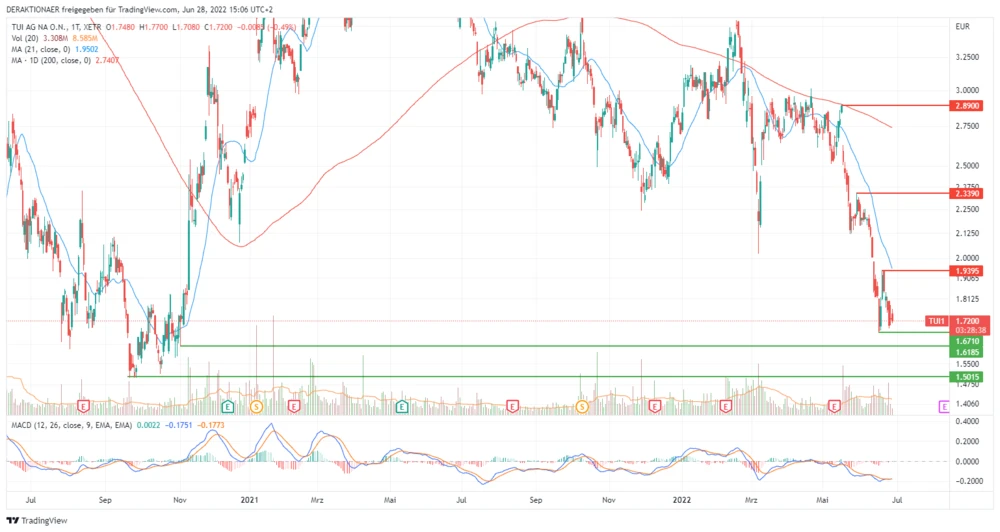Click the 1.5015 support price label

tap(967, 377)
